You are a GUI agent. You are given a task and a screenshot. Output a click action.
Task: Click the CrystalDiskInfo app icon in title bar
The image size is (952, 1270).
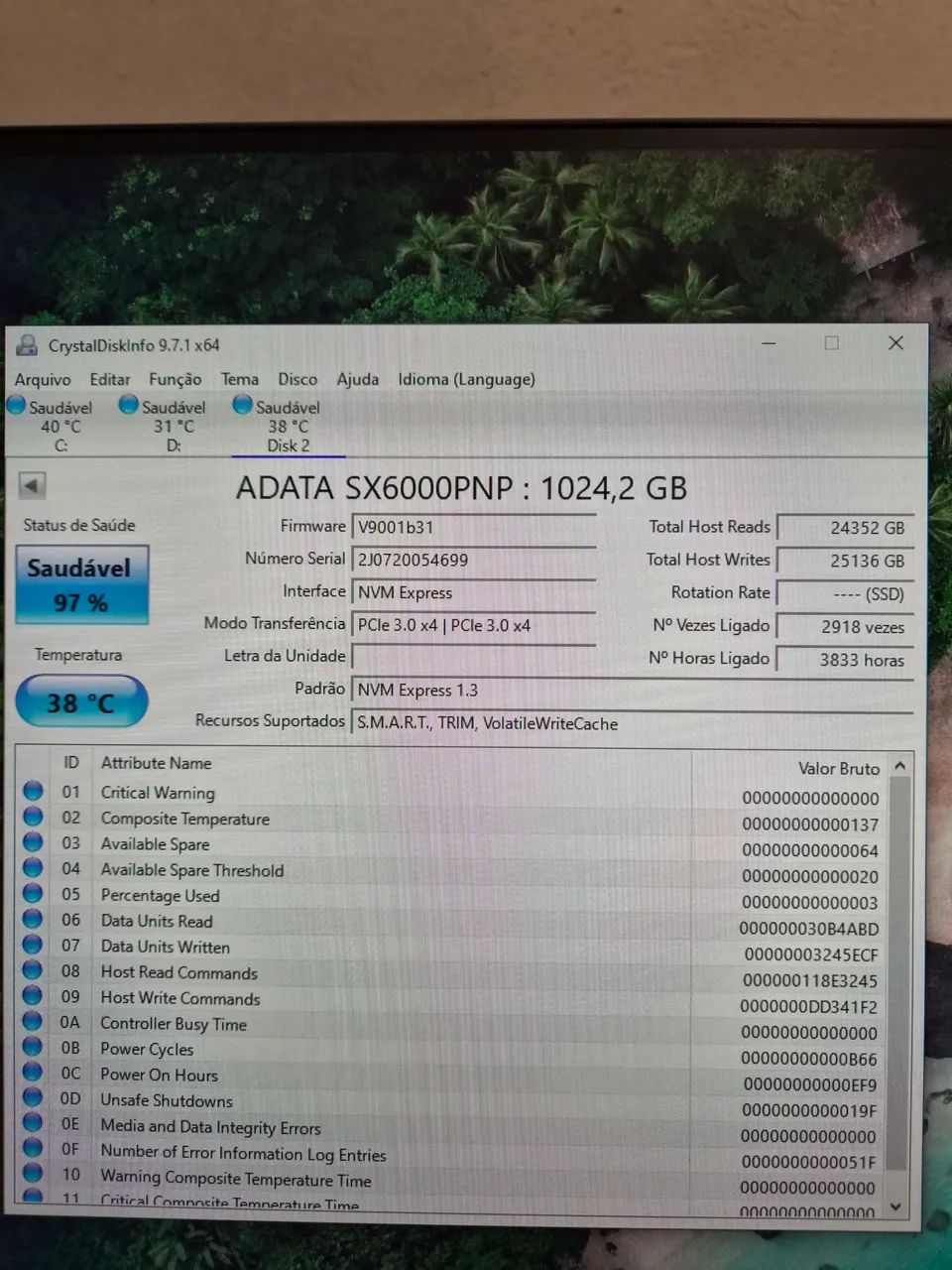(27, 345)
